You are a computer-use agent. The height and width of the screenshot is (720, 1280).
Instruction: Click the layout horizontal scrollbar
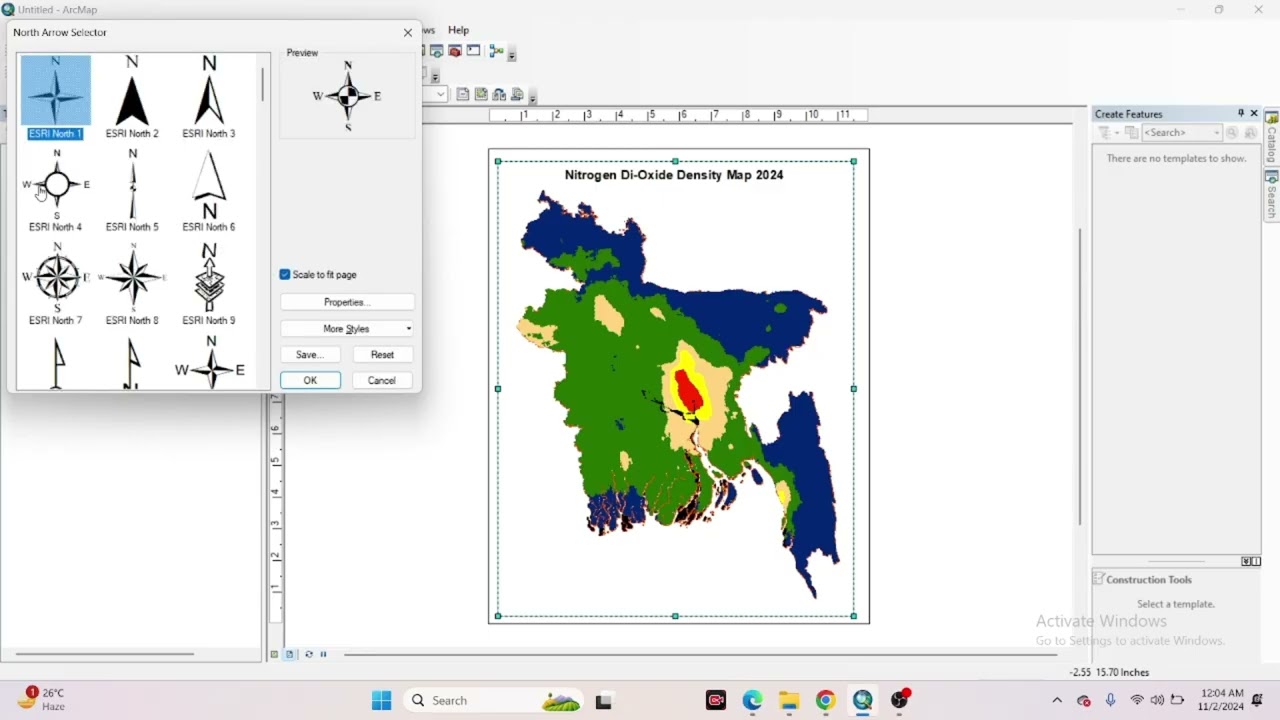click(700, 655)
